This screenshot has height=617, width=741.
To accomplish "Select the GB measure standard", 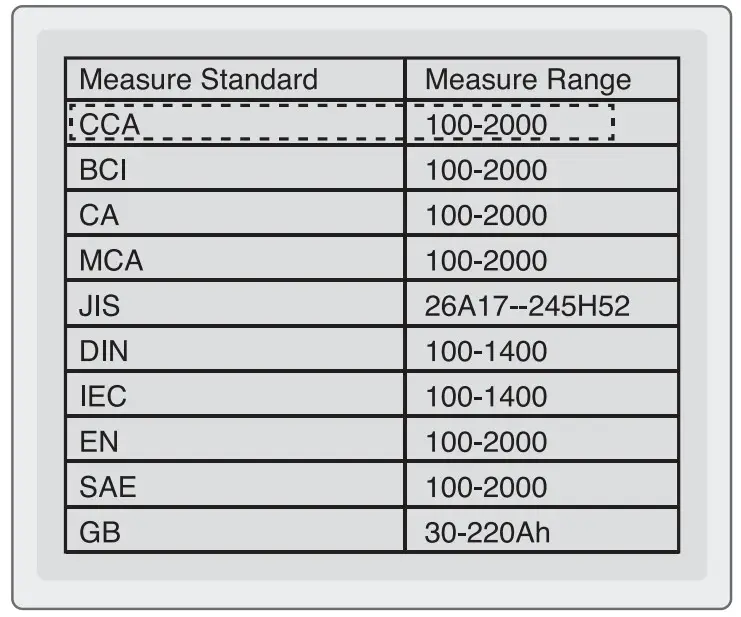I will pos(100,532).
